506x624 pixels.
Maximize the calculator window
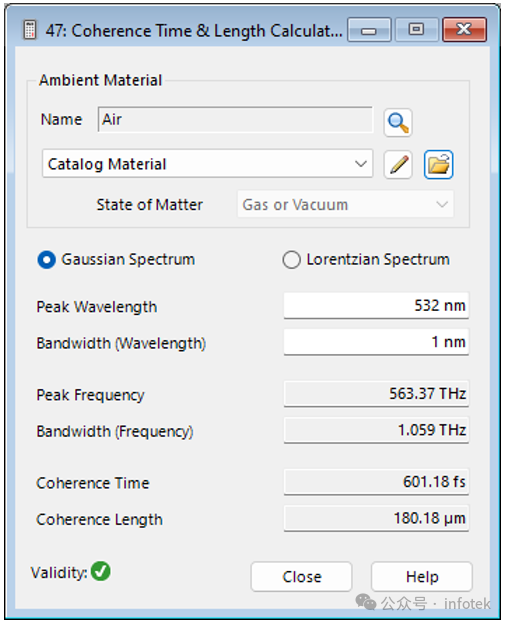pos(416,30)
